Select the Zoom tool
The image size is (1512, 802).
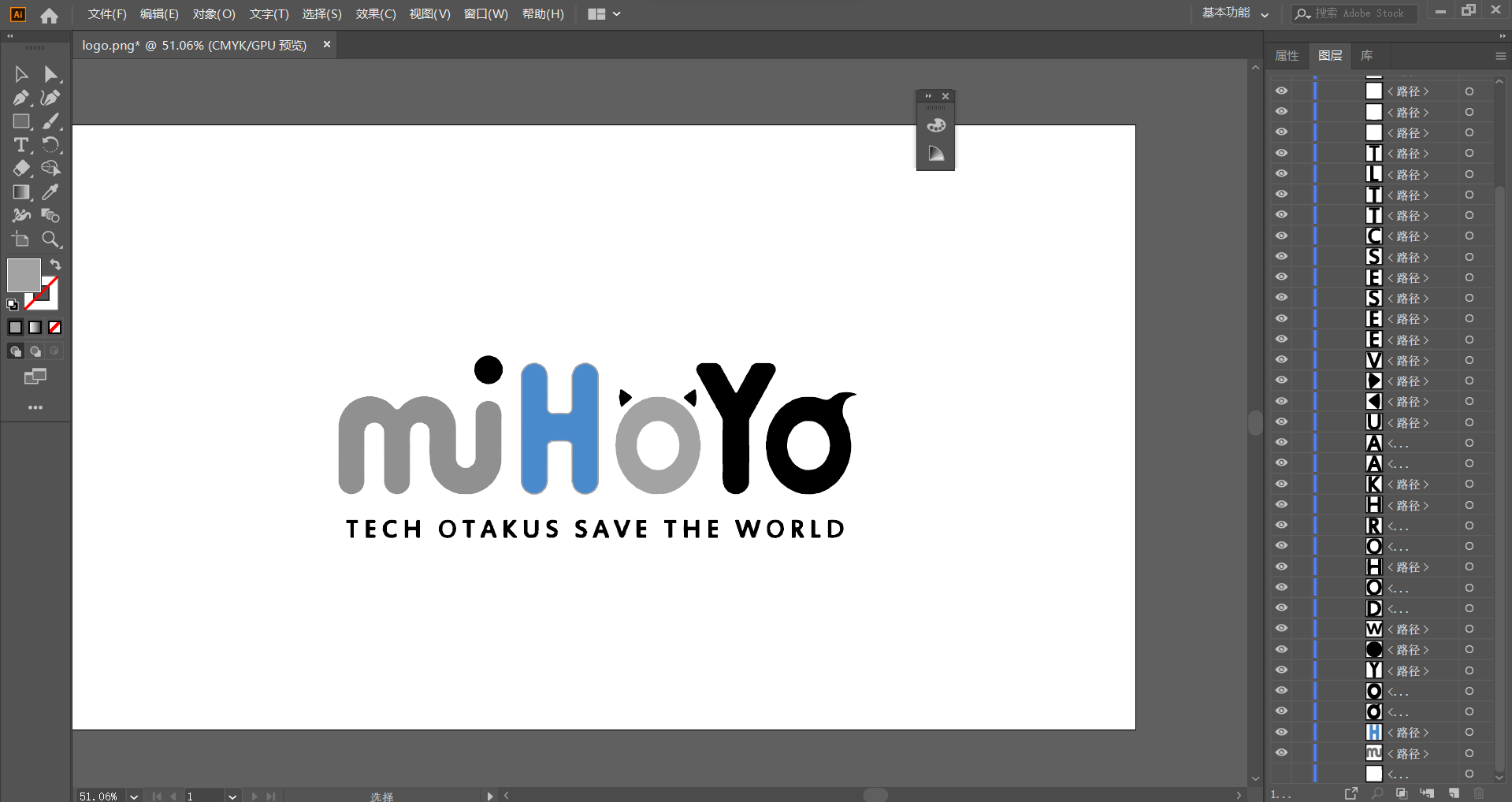tap(50, 239)
